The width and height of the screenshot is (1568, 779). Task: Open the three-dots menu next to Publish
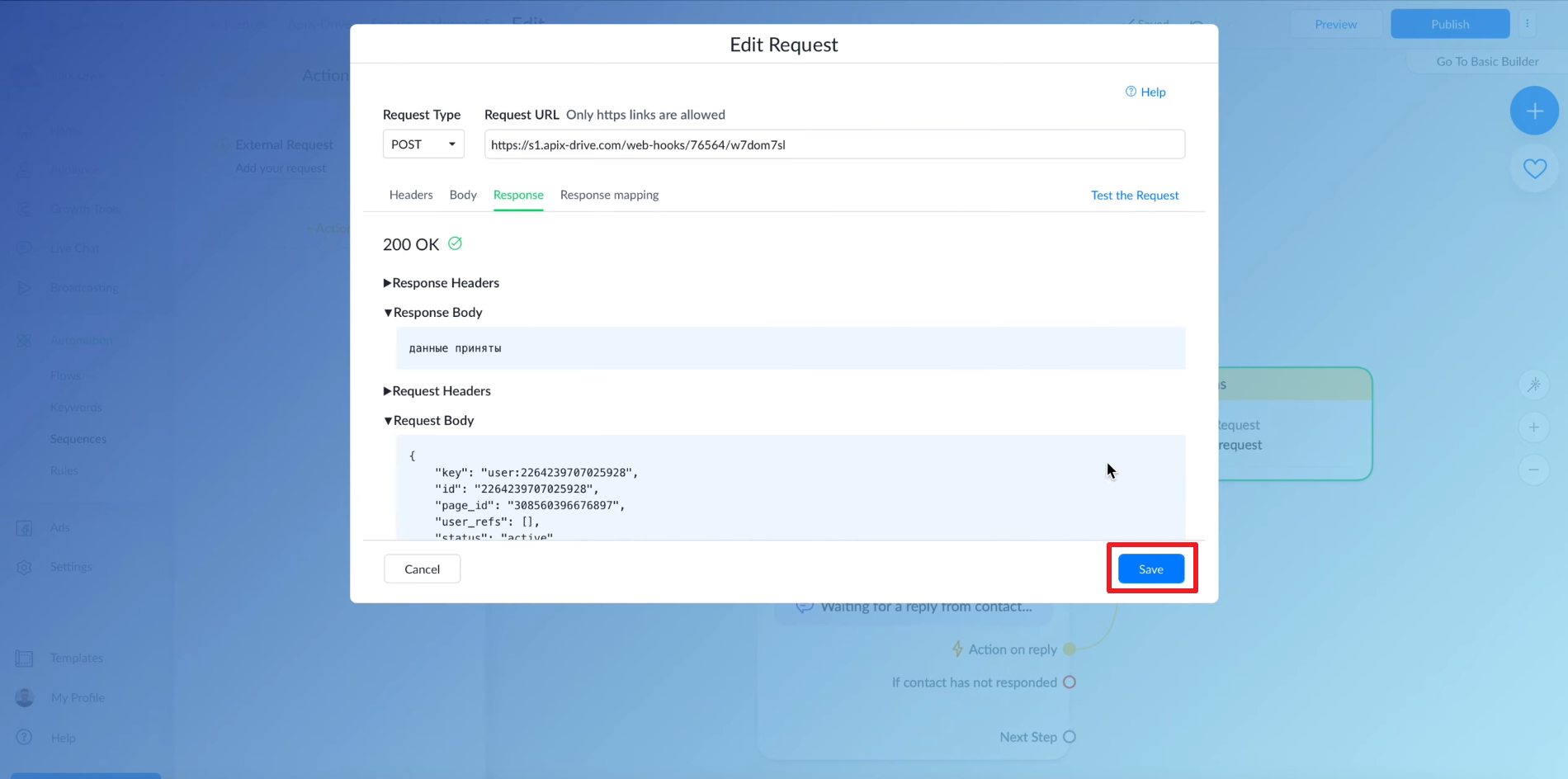tap(1528, 24)
